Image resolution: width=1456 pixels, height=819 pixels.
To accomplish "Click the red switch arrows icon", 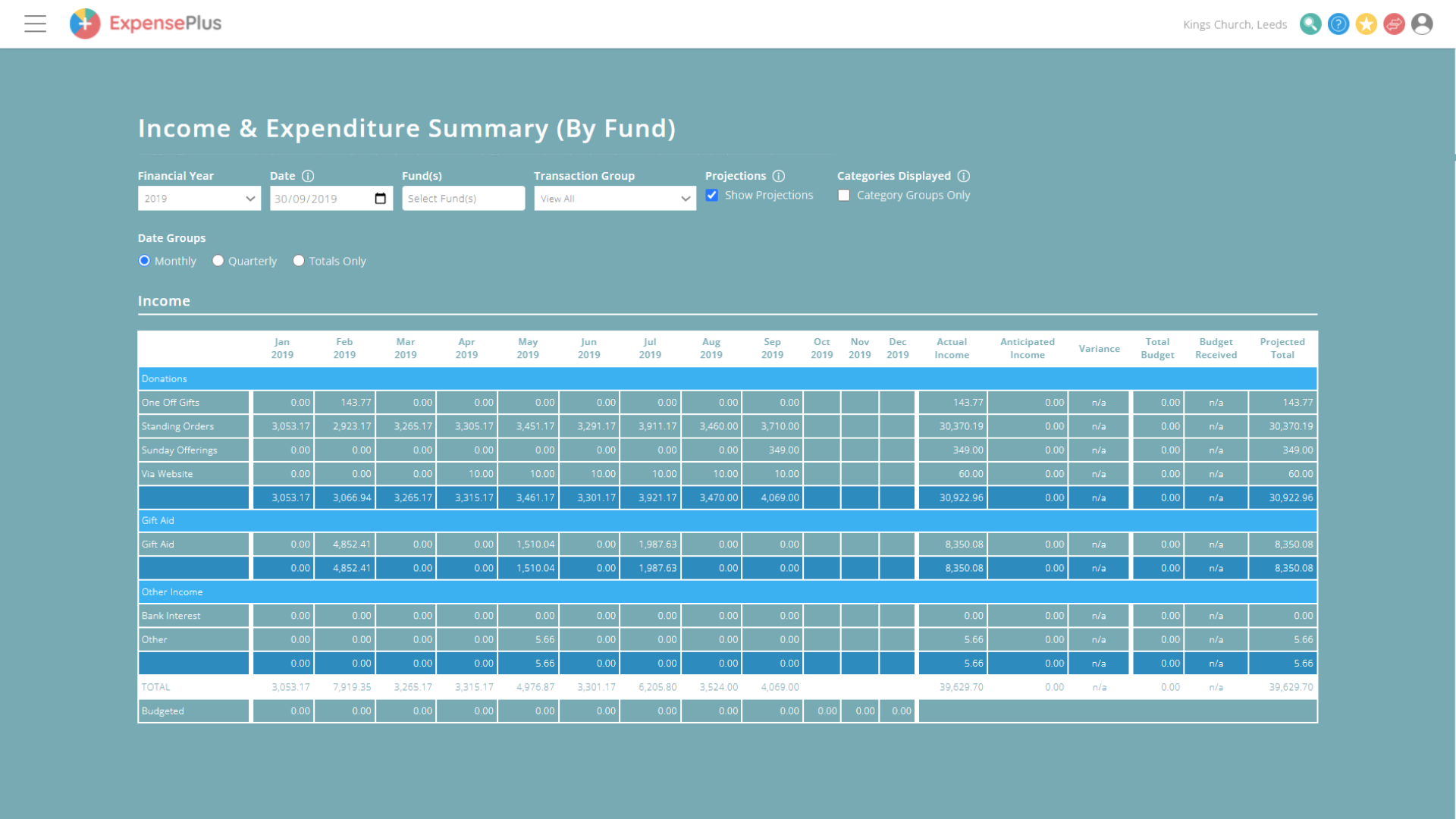I will click(x=1394, y=24).
